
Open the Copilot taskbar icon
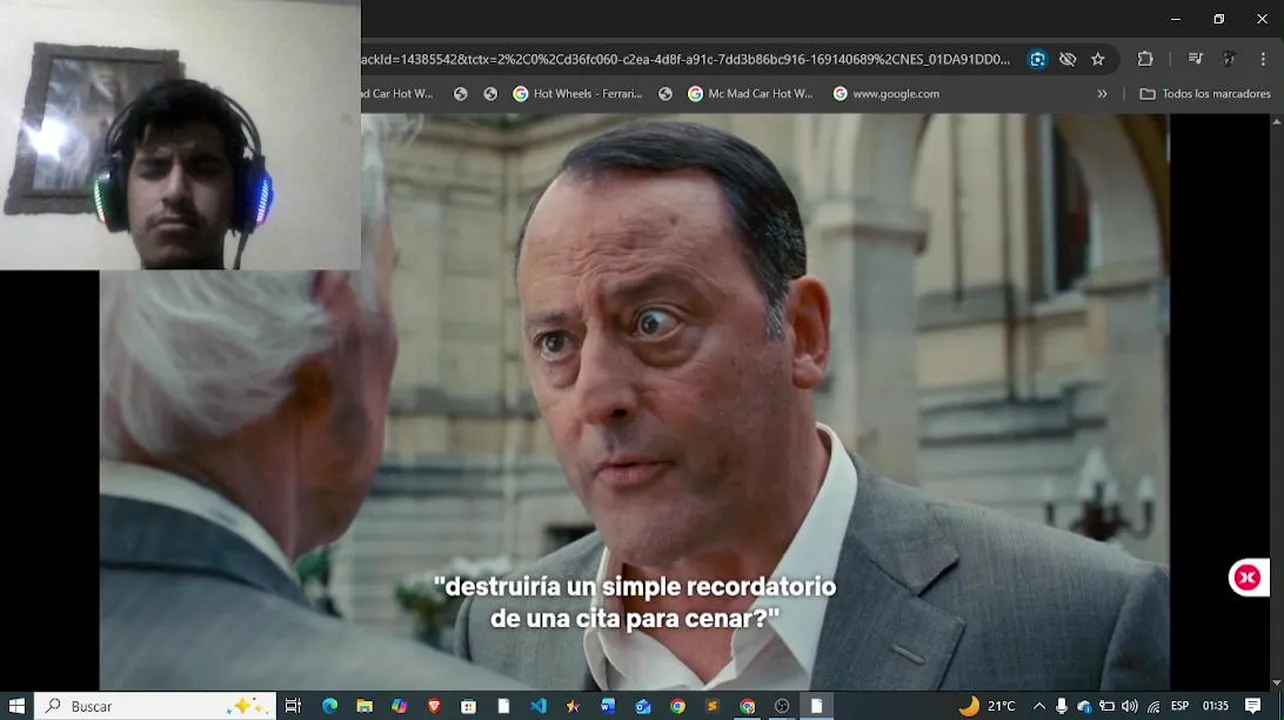tap(399, 706)
